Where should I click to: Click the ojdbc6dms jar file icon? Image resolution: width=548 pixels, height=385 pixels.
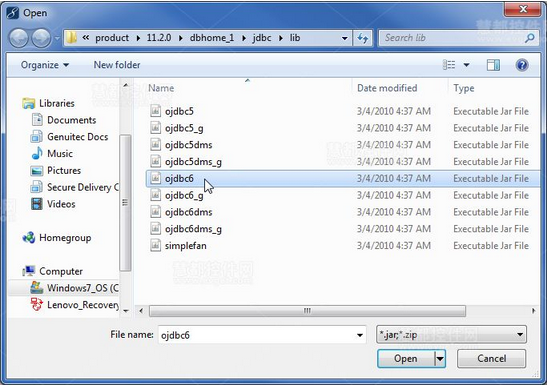click(x=156, y=212)
